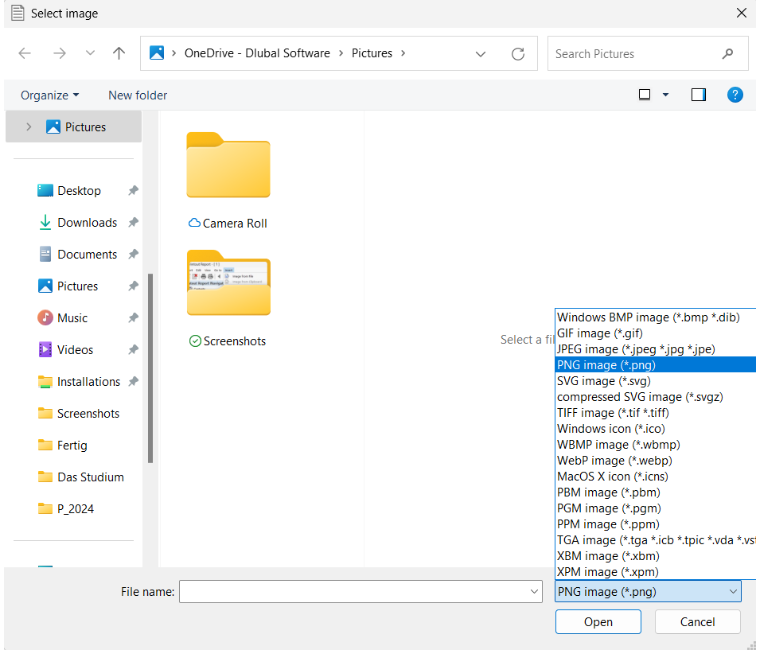The image size is (760, 650).
Task: Choose GIF image (*.gif) filter
Action: pyautogui.click(x=655, y=333)
